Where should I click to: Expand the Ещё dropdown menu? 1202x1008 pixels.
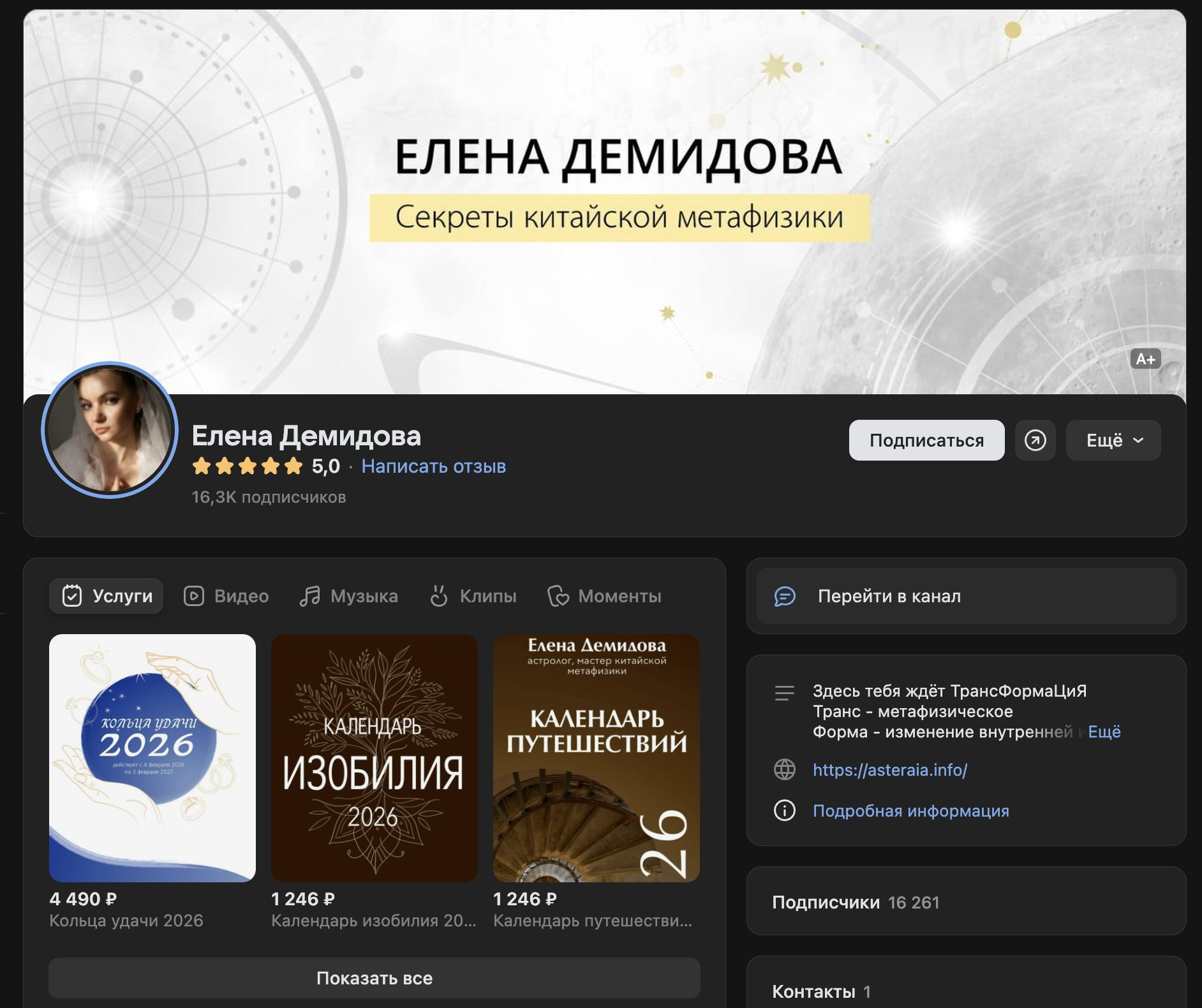click(x=1113, y=440)
